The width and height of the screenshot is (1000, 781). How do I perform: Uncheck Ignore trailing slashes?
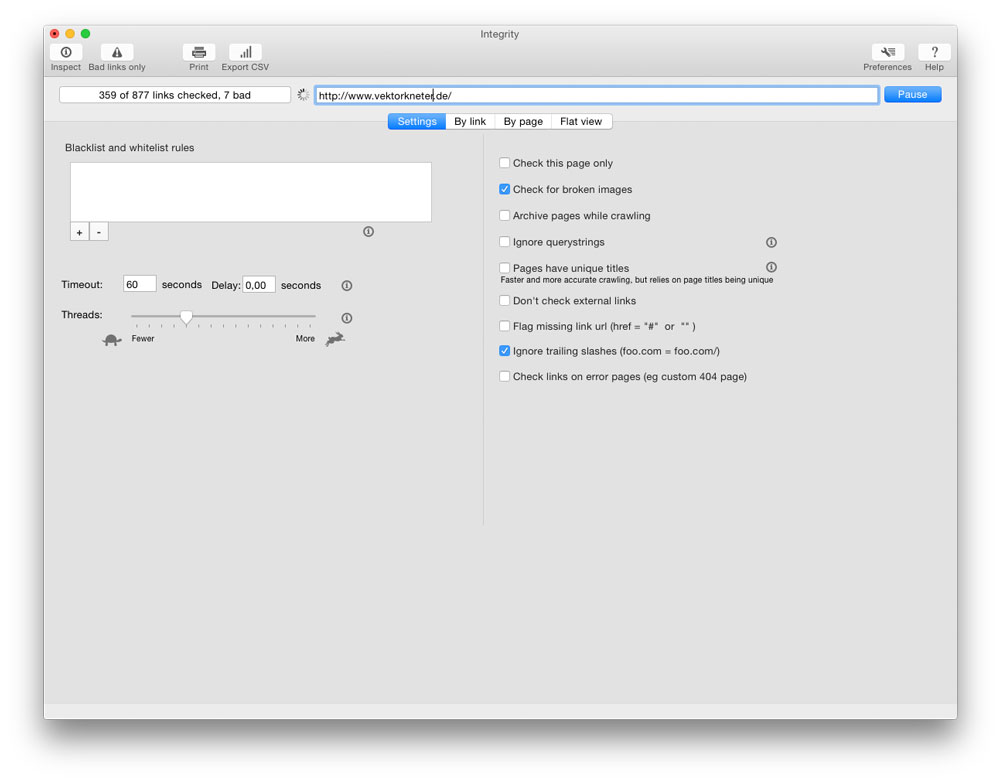tap(504, 351)
